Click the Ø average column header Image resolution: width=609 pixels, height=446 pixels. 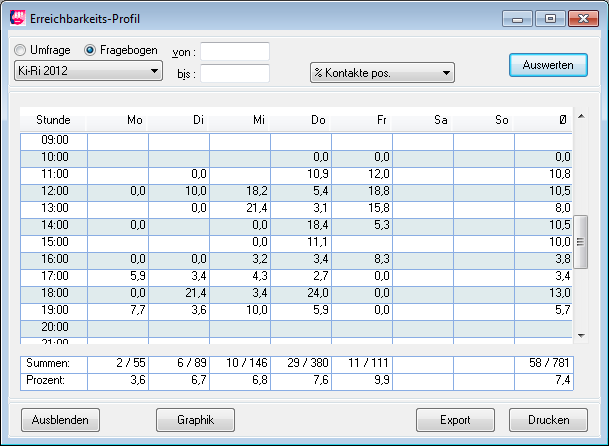(x=563, y=119)
